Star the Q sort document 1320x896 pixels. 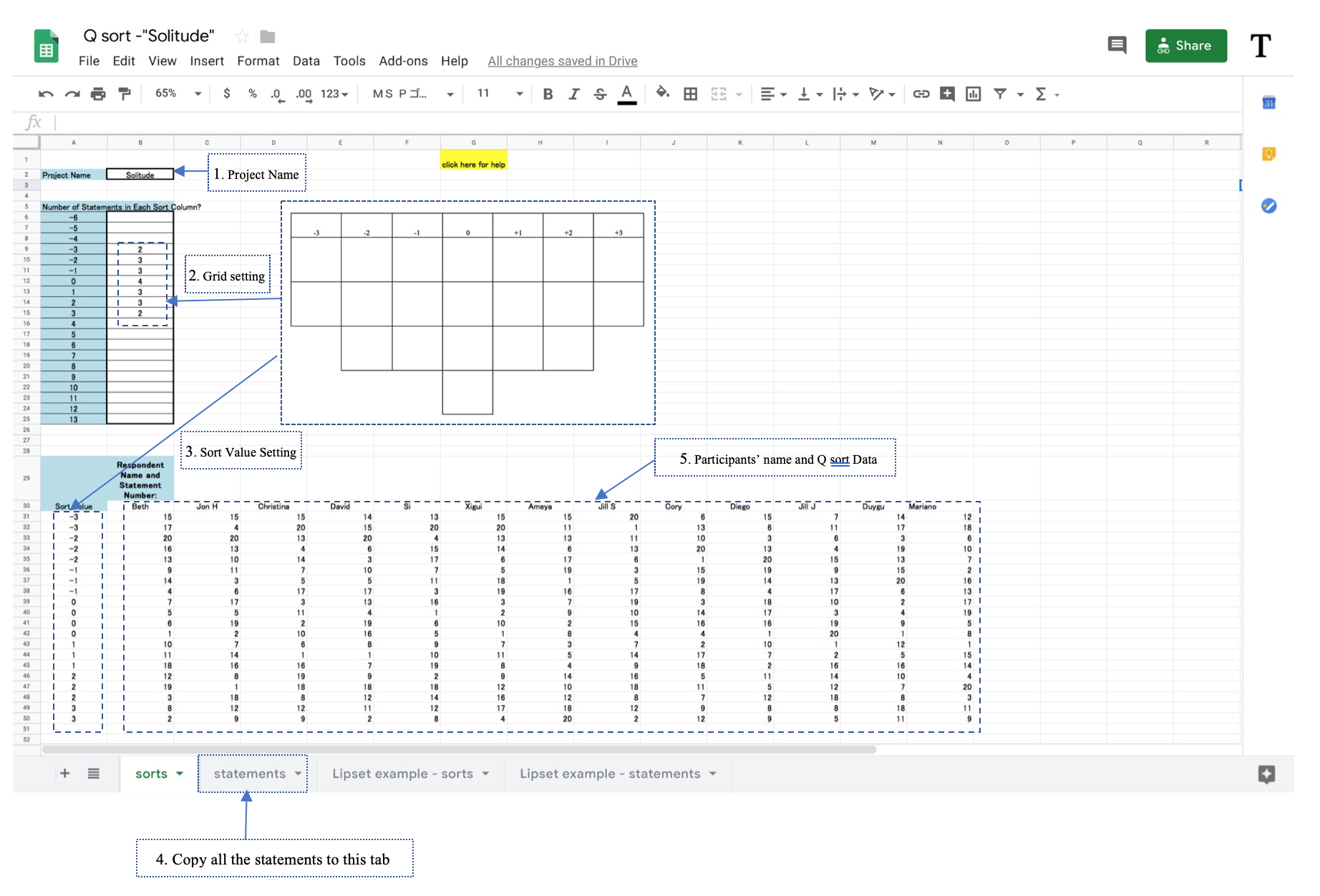tap(242, 36)
